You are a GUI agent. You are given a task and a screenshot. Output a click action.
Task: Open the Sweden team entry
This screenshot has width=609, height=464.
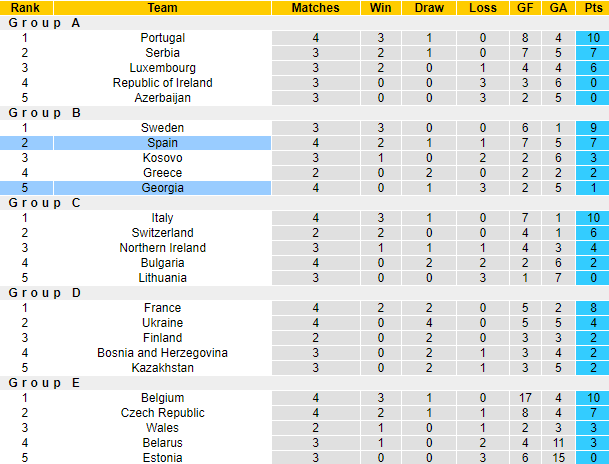tap(163, 128)
